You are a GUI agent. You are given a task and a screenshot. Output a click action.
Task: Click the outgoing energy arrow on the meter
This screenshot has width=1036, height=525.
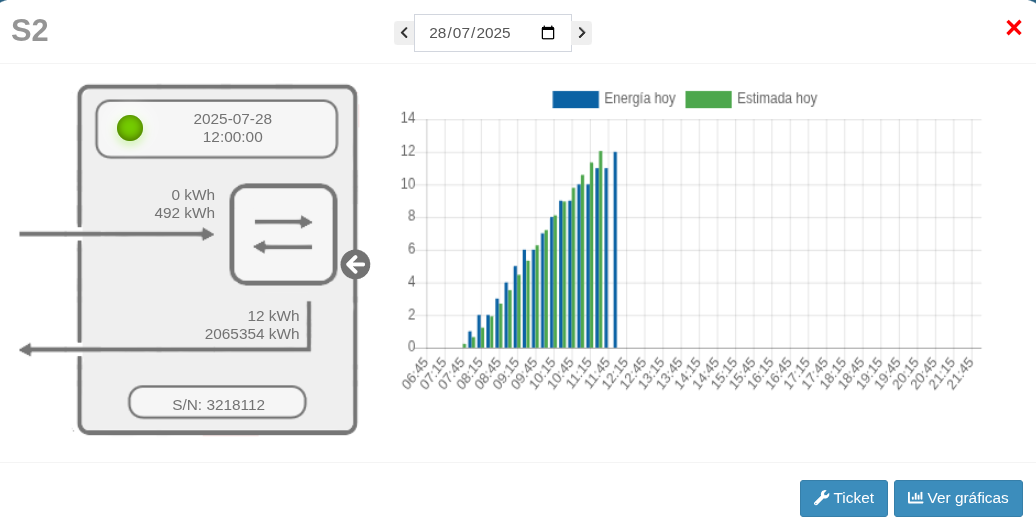(x=160, y=349)
